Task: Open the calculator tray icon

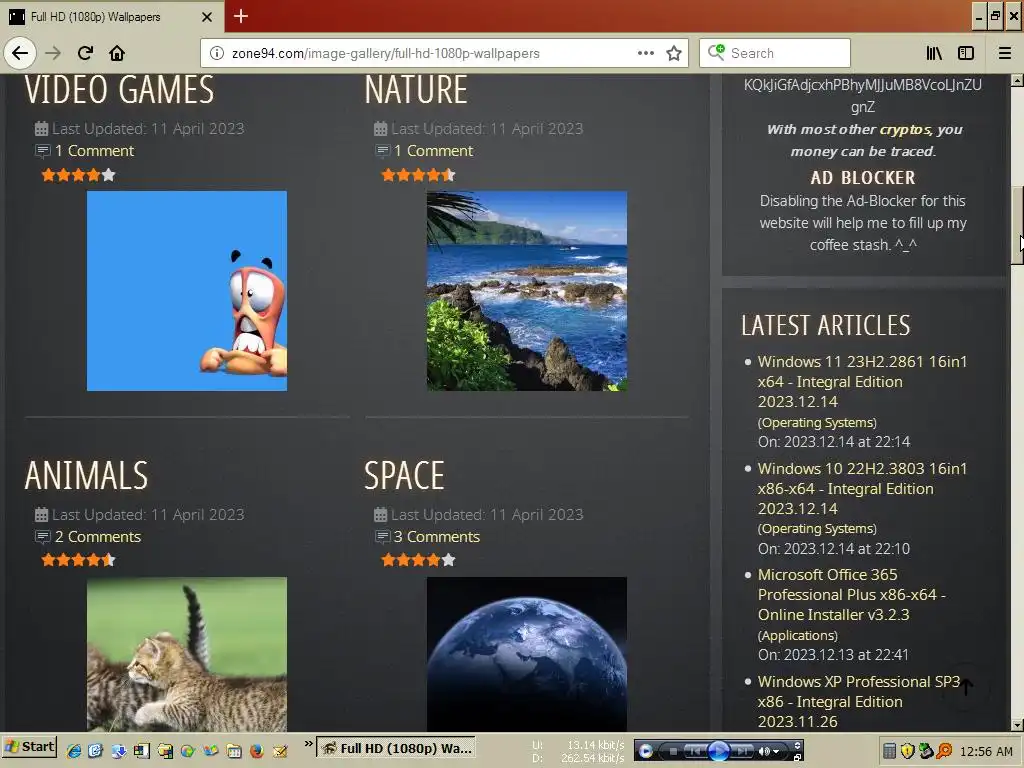Action: pos(889,751)
